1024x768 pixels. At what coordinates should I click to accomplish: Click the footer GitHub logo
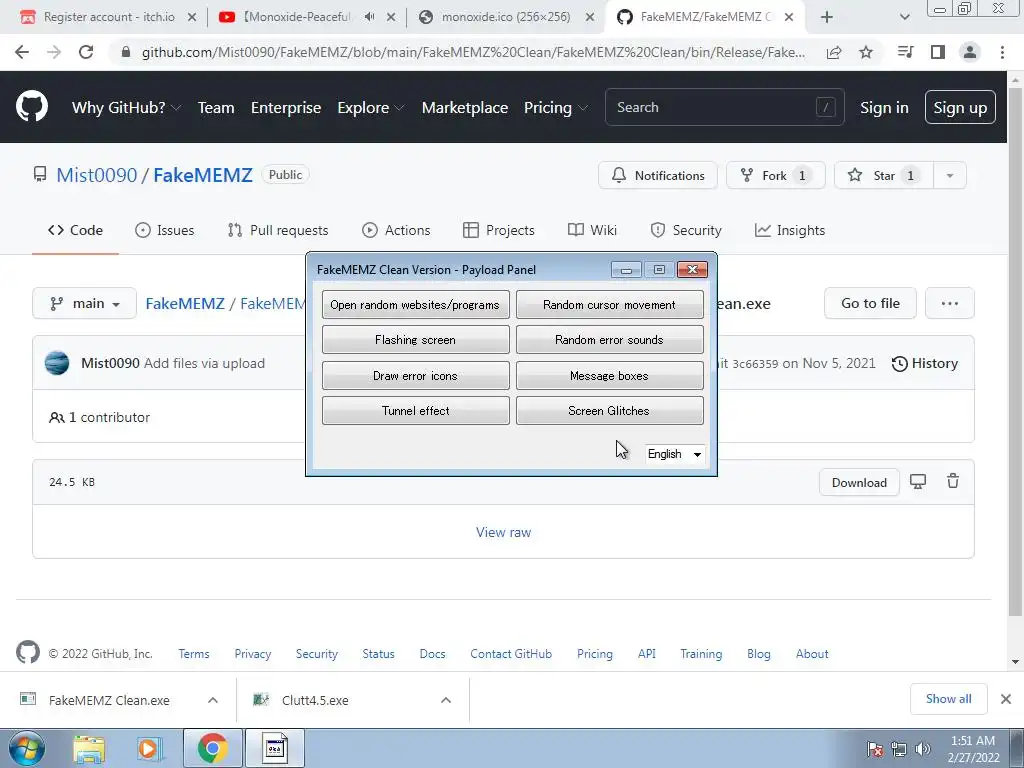[x=27, y=652]
